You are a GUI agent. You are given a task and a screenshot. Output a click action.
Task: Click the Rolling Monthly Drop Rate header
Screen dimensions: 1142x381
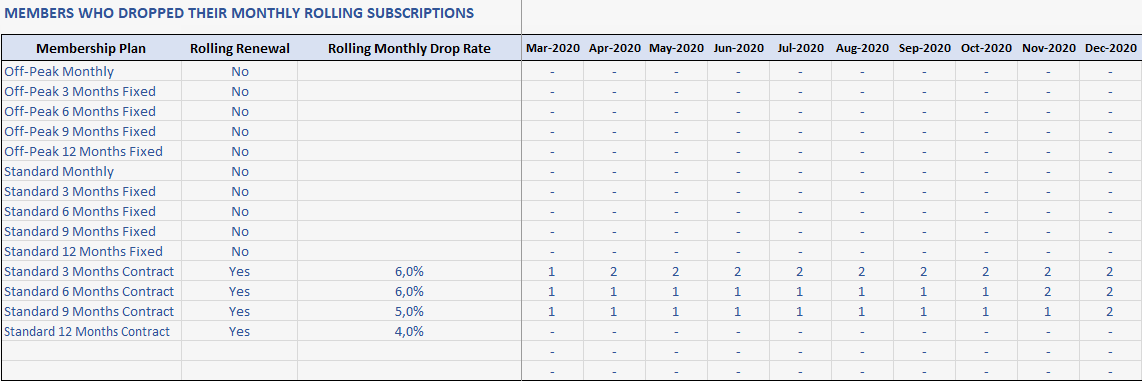click(409, 49)
